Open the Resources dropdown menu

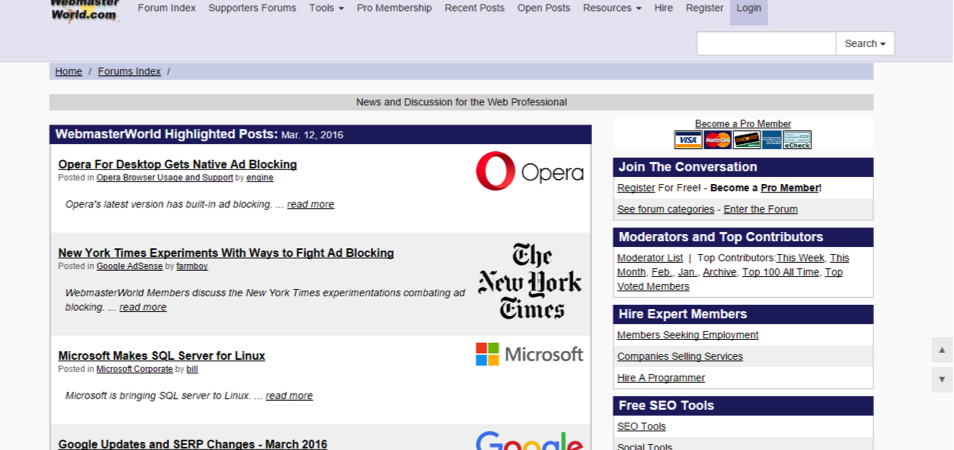point(612,8)
